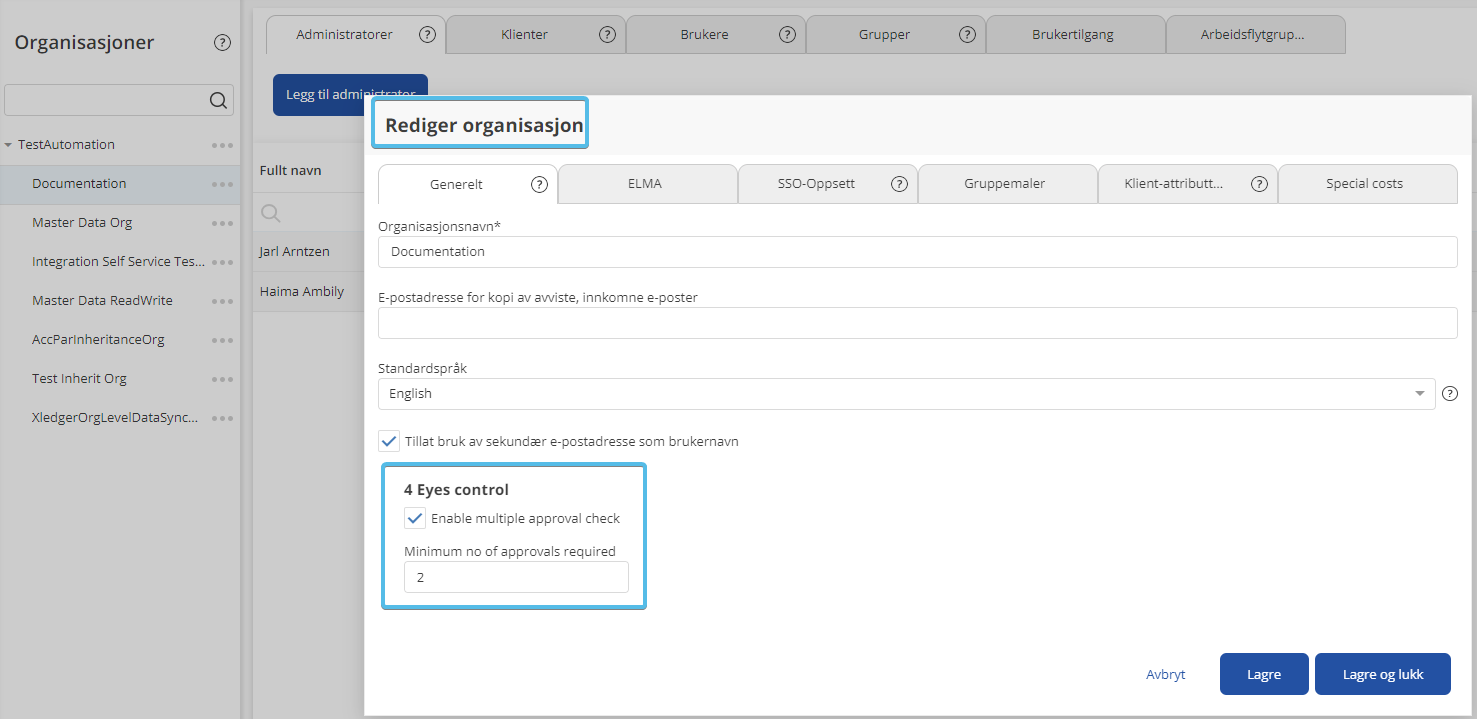
Task: Click help icon beside Standardspråk dropdown
Action: click(1449, 394)
